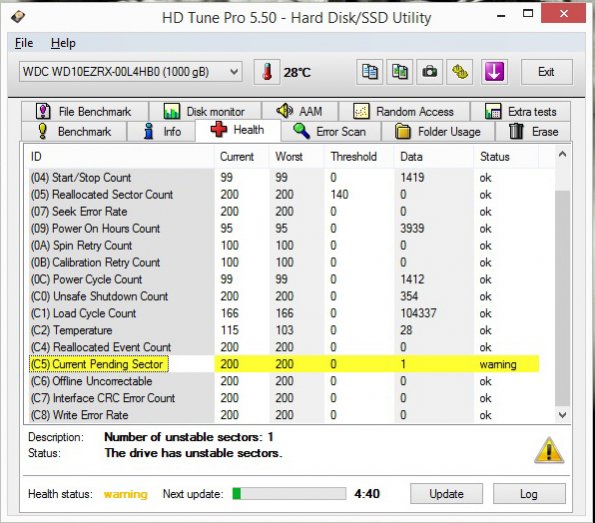Click the purple down-arrow minimize-to-tray icon
The image size is (595, 523).
494,72
